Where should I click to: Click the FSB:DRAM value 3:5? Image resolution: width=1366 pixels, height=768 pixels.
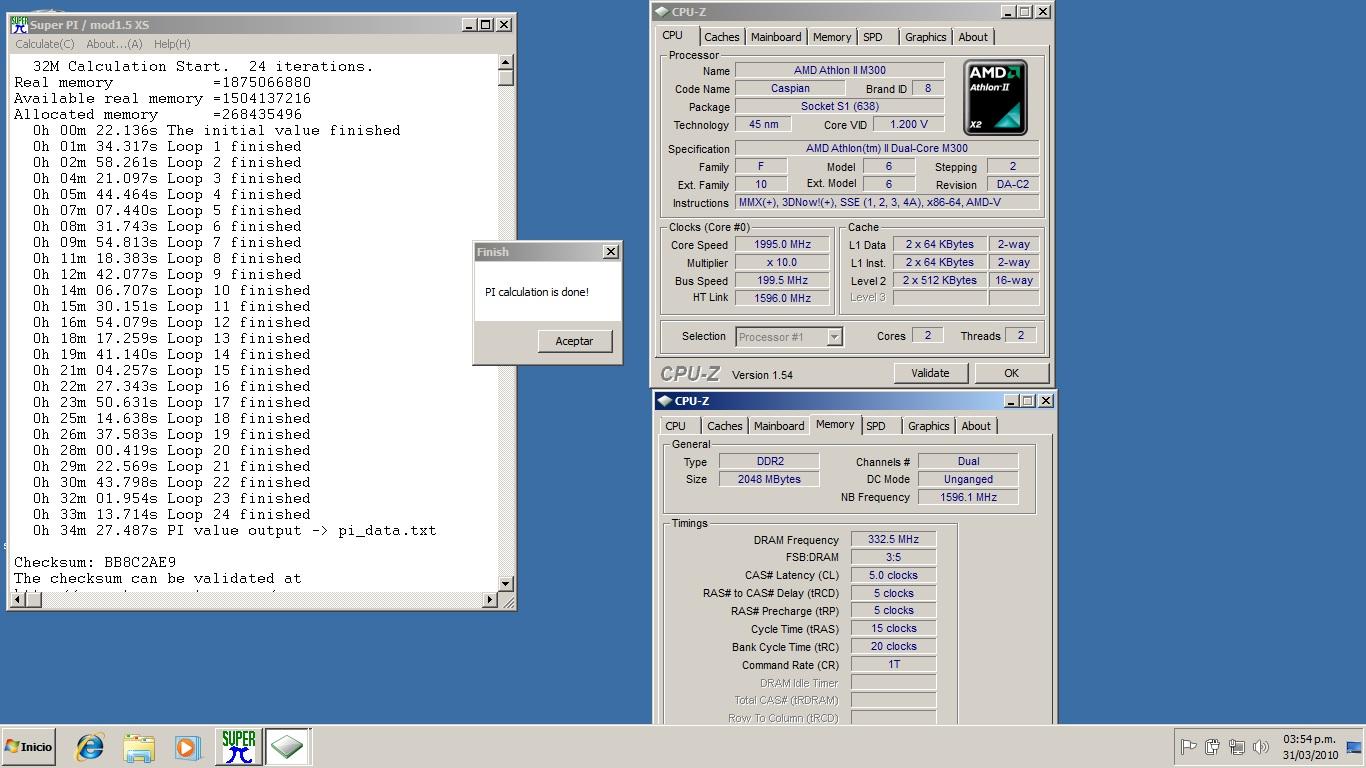[893, 557]
